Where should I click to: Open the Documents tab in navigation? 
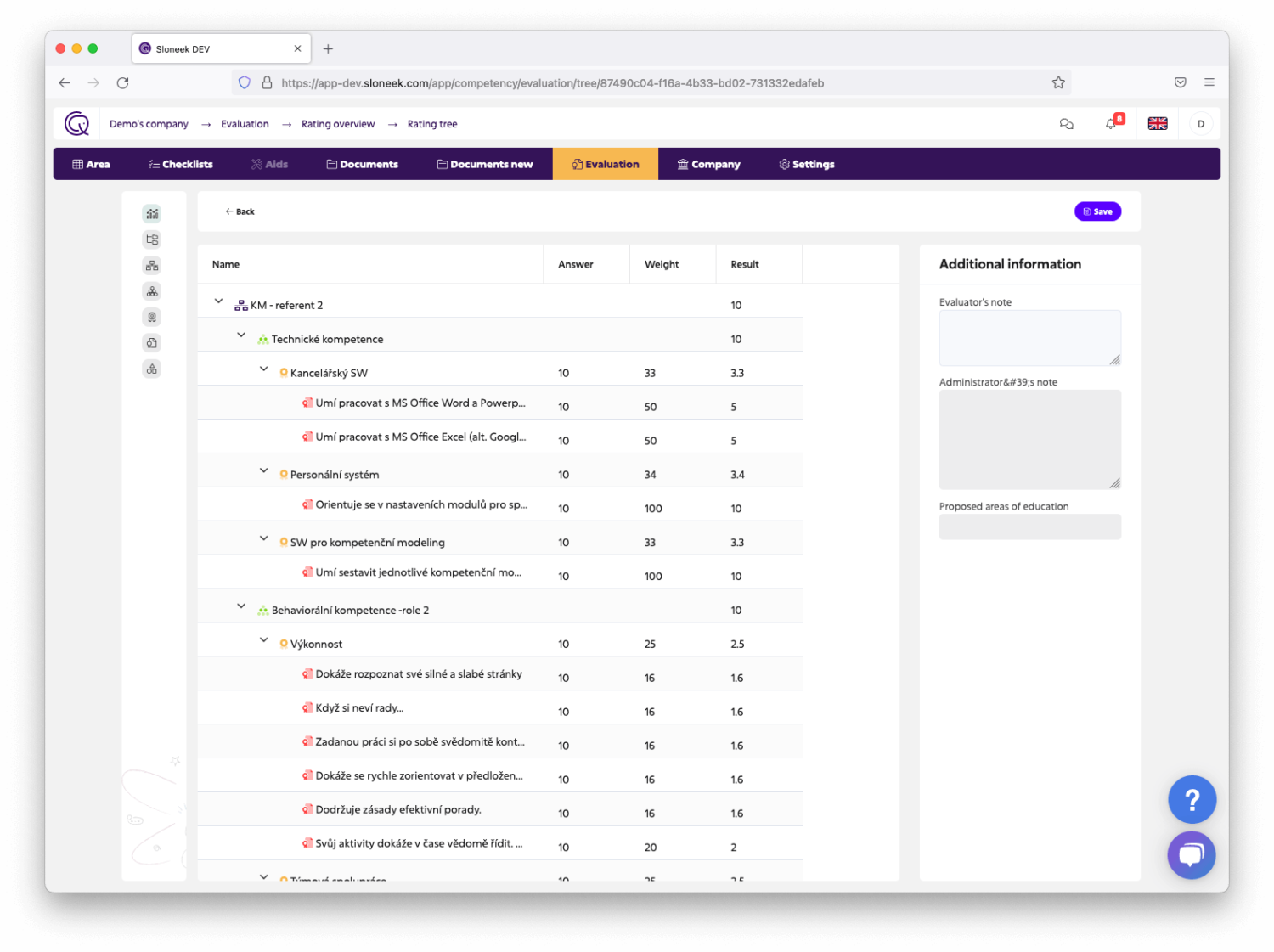coord(363,164)
